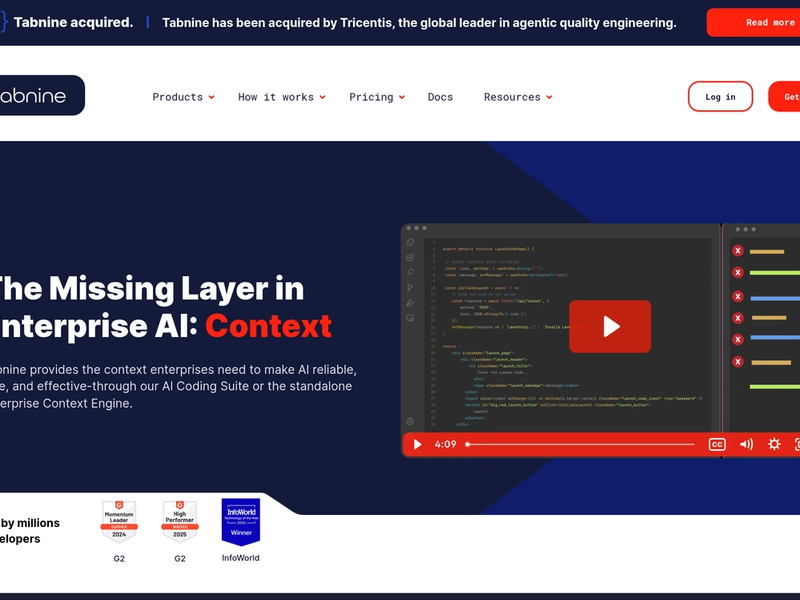The image size is (800, 600).
Task: Click the red 'Context' headline word
Action: [269, 326]
